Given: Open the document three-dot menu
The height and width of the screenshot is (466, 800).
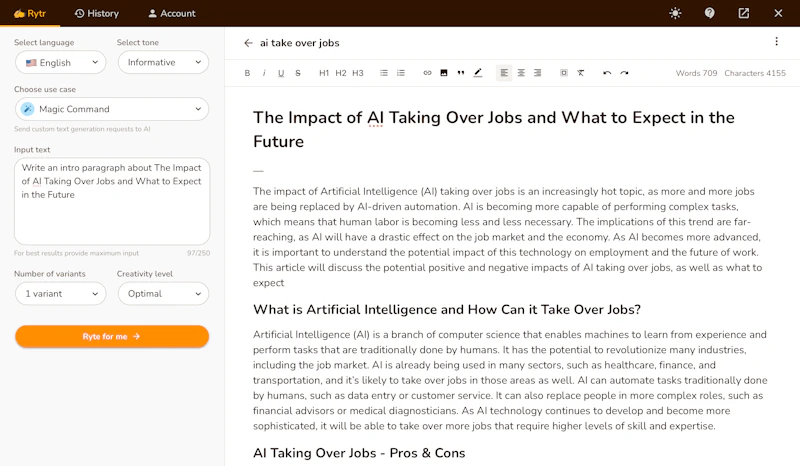Looking at the screenshot, I should (776, 42).
